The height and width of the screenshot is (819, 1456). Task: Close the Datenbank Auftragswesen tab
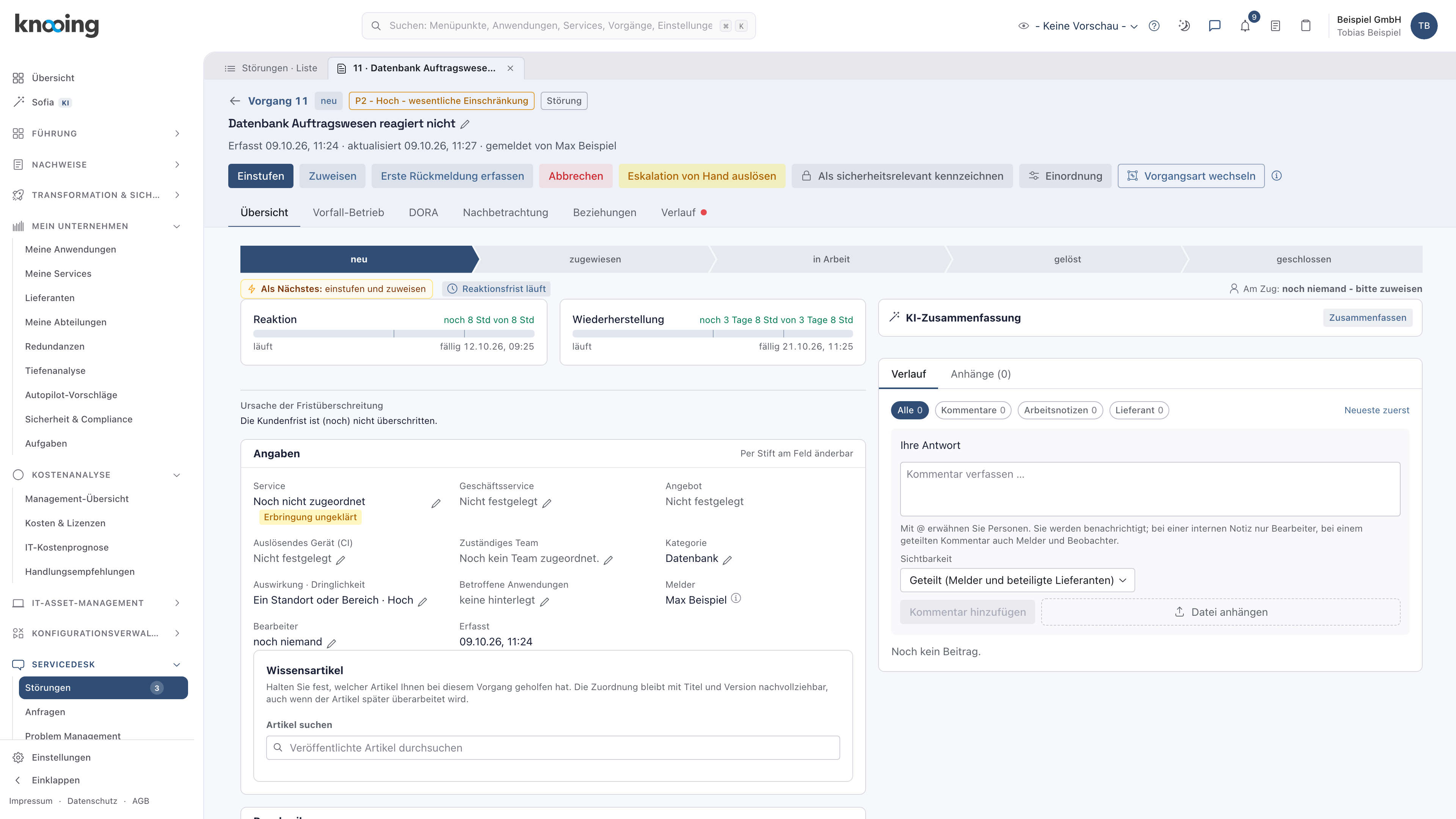pos(510,68)
